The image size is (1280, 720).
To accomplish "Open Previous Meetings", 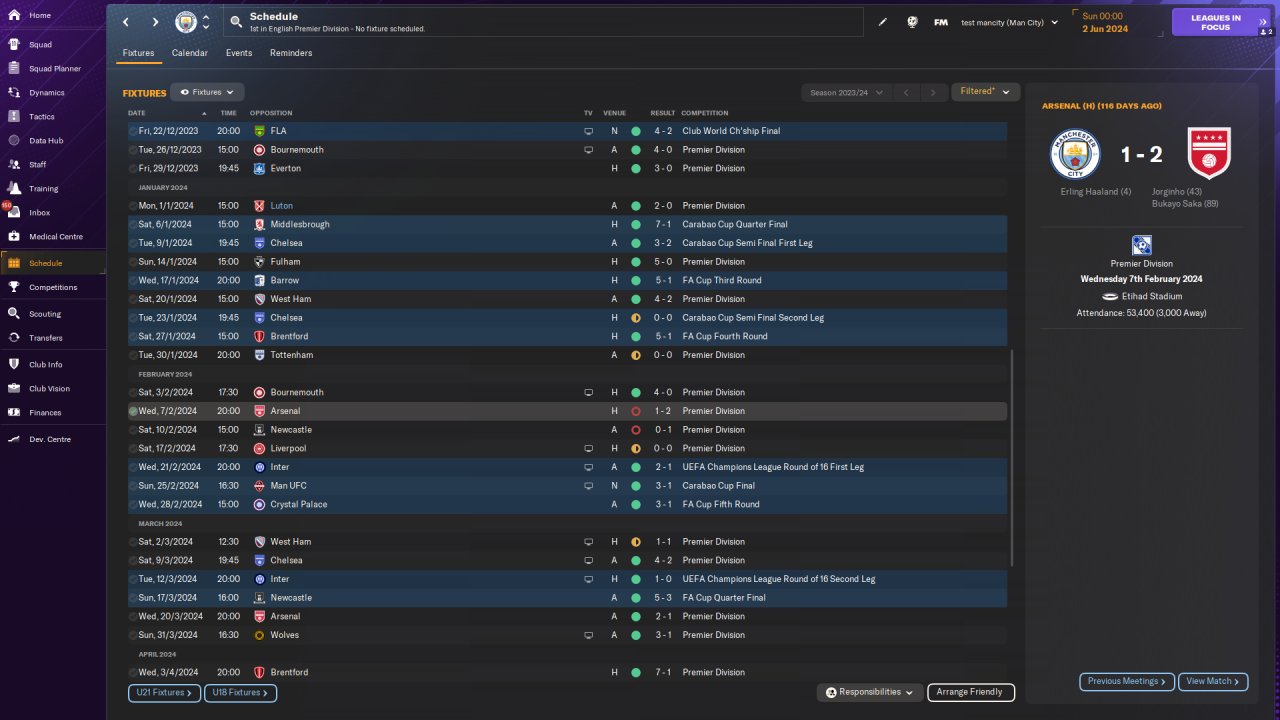I will point(1127,681).
